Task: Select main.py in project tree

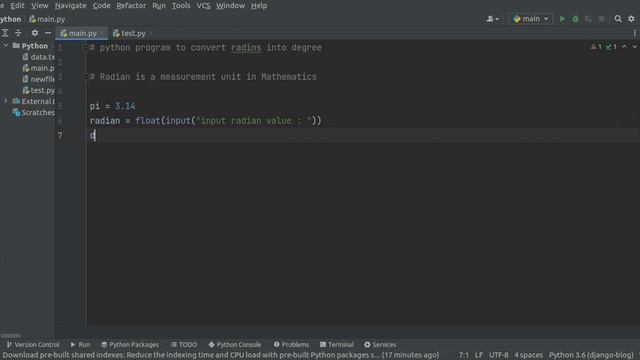Action: (38, 68)
